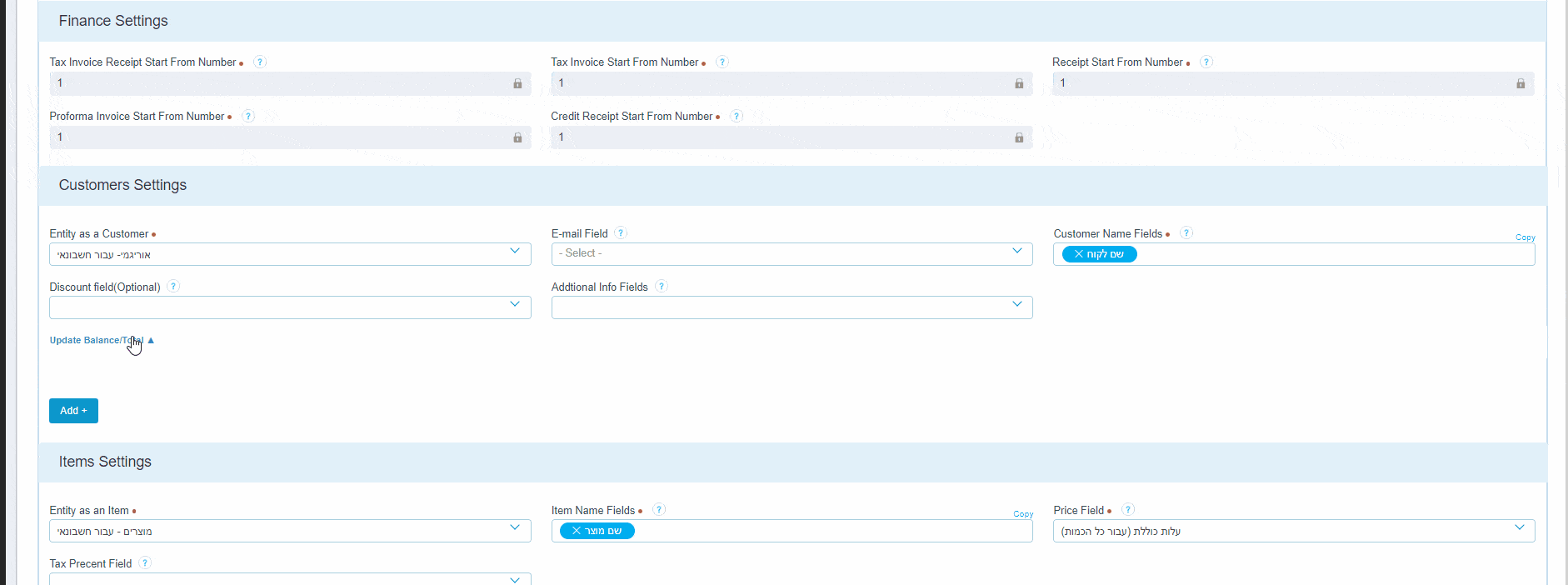Open help for Tax Invoice Start From Number
The width and height of the screenshot is (1568, 585).
pos(722,62)
